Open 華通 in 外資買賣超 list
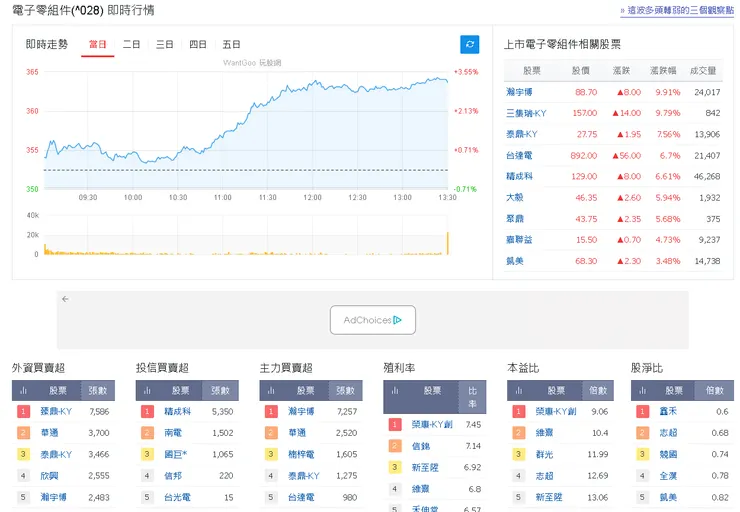740x512 pixels. point(48,433)
